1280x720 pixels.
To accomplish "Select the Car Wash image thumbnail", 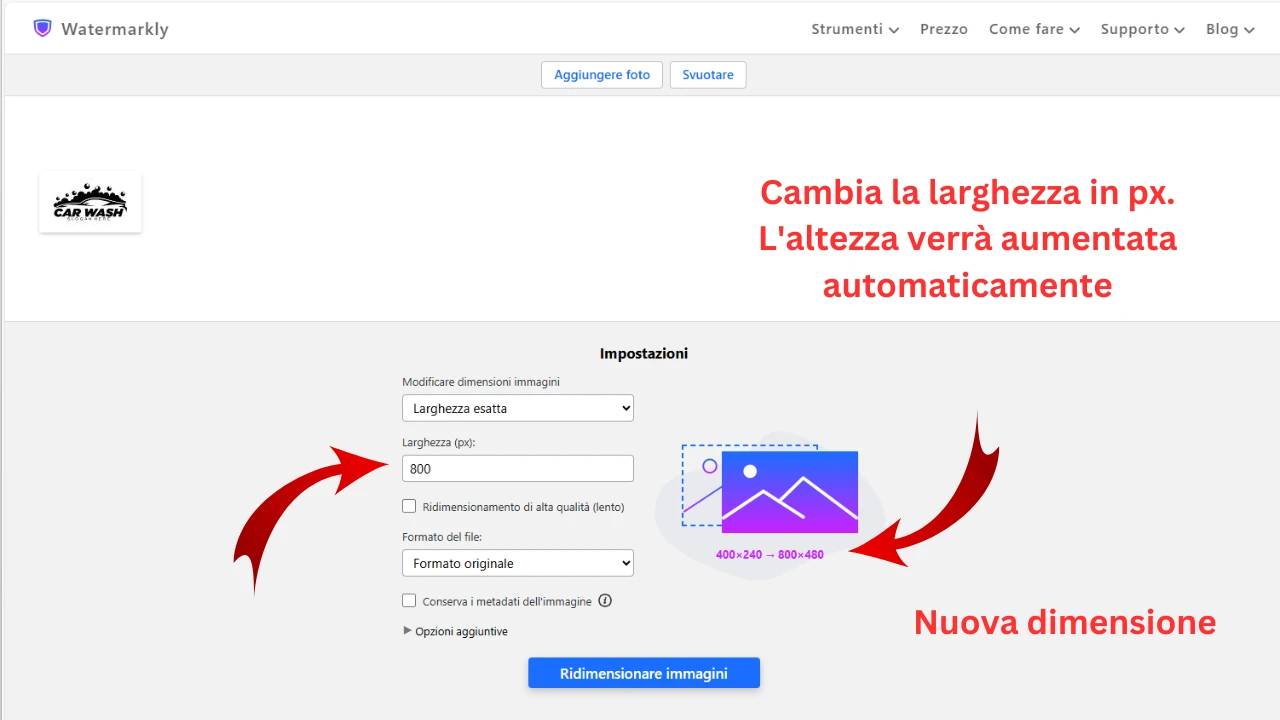I will pyautogui.click(x=90, y=202).
